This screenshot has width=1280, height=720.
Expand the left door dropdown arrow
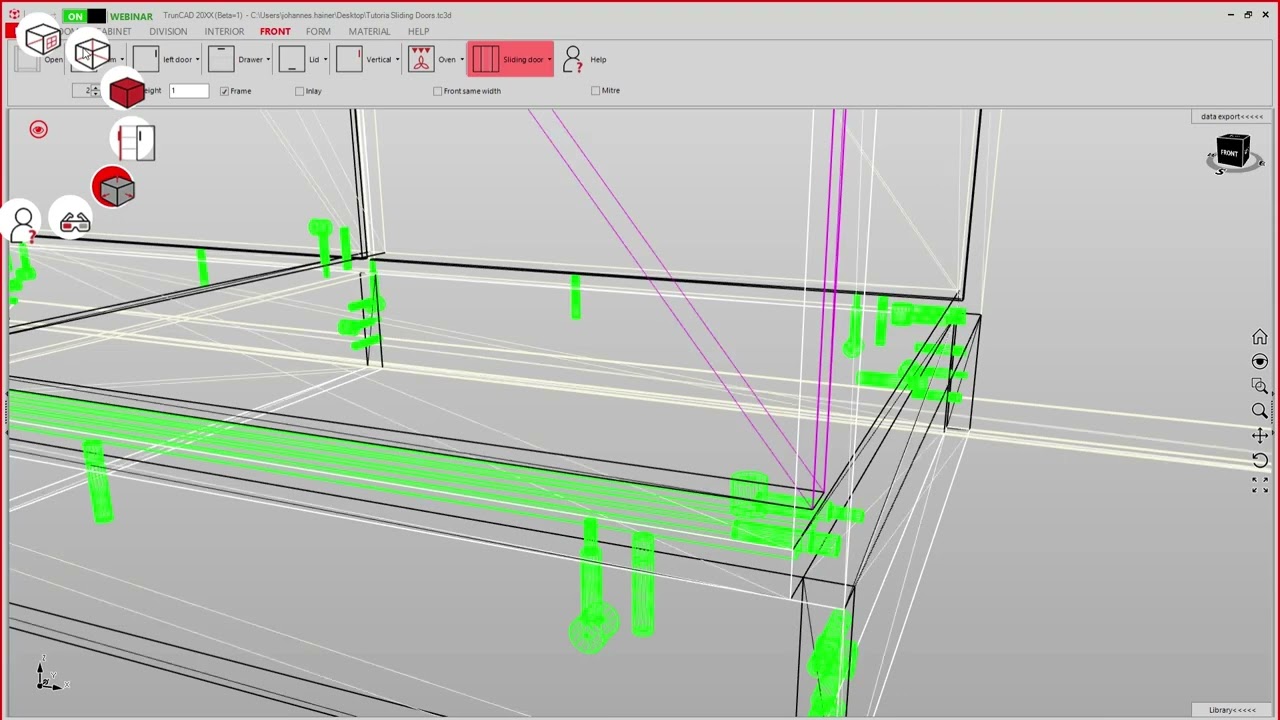(x=197, y=60)
